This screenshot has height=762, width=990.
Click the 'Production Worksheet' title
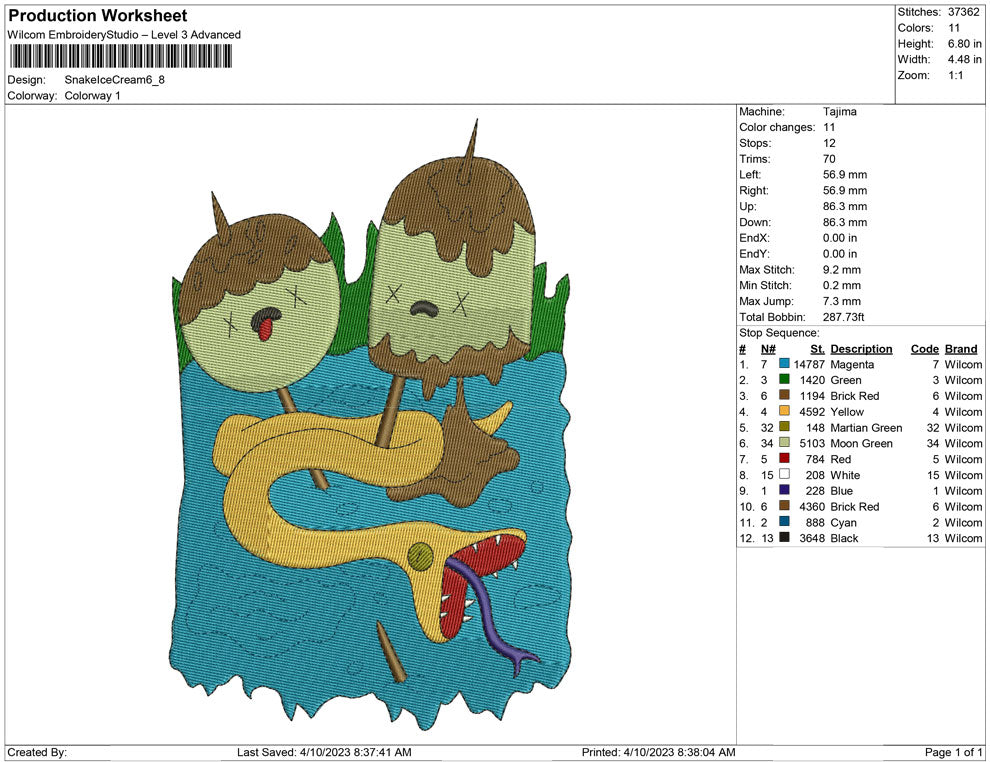coord(98,16)
